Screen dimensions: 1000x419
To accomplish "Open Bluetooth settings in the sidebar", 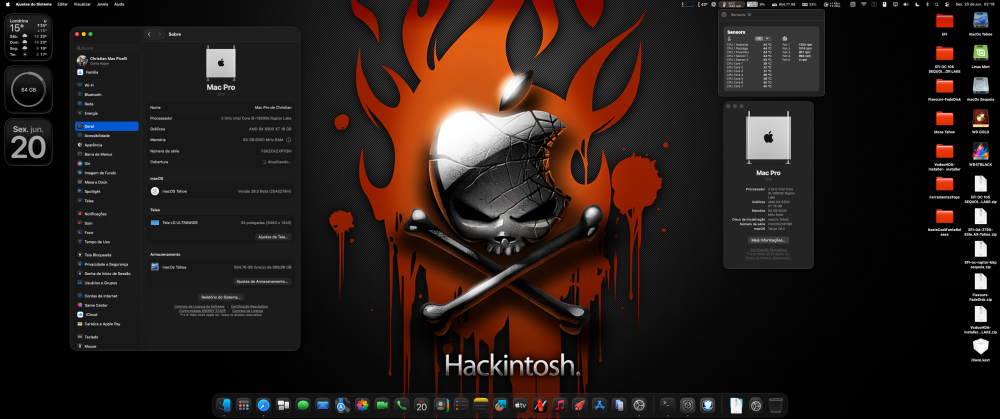I will (107, 94).
